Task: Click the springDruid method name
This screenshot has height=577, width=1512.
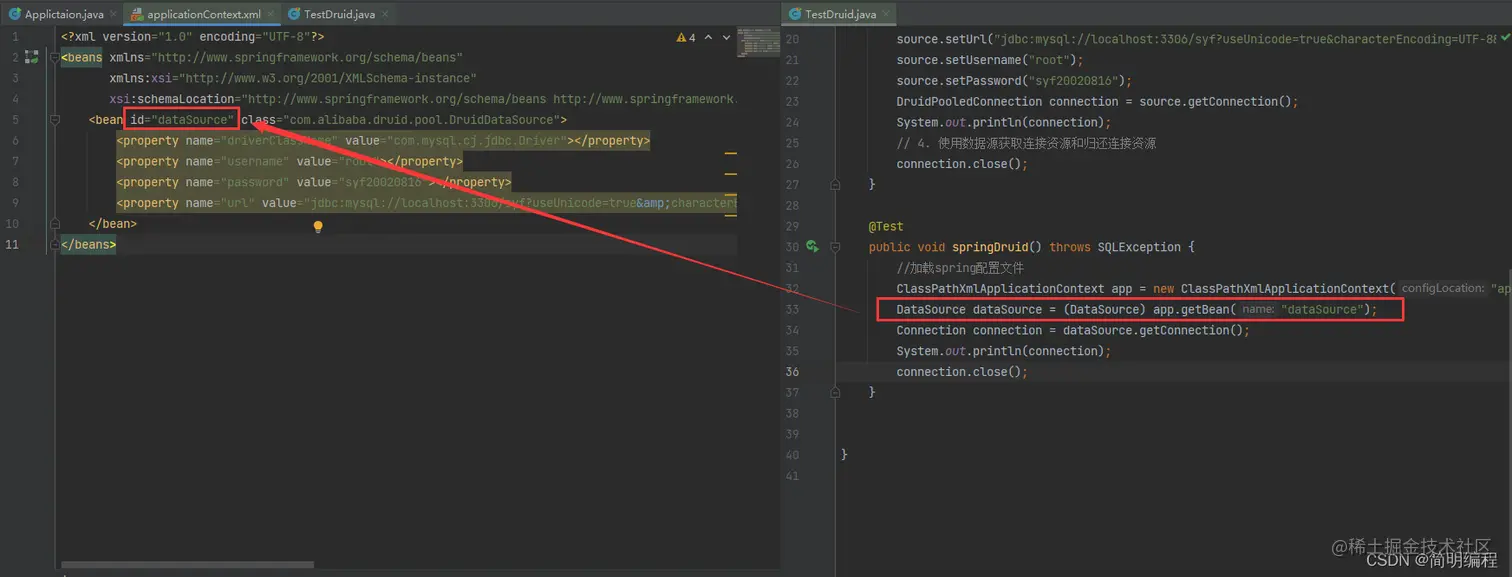Action: point(990,247)
